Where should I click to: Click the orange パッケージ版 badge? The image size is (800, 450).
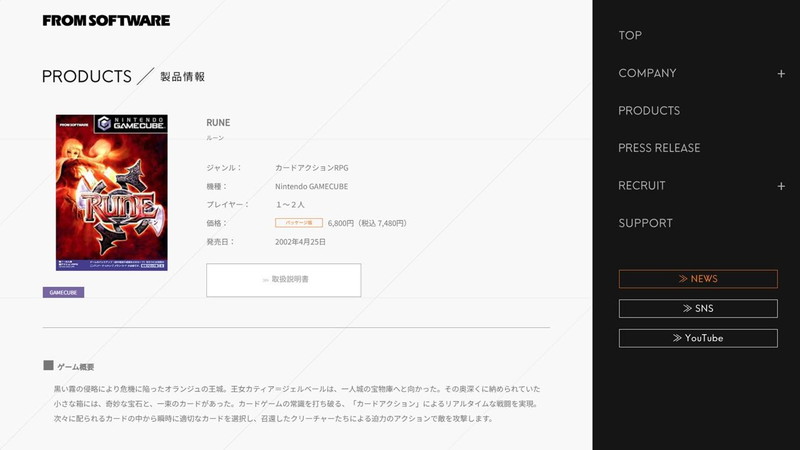[298, 223]
